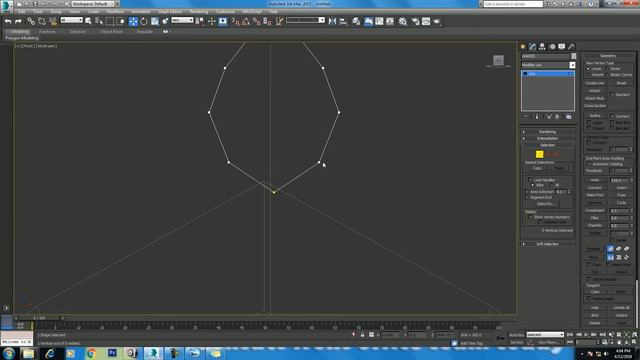Image resolution: width=640 pixels, height=360 pixels.
Task: Open the named selection sets dropdown
Action: (x=305, y=20)
